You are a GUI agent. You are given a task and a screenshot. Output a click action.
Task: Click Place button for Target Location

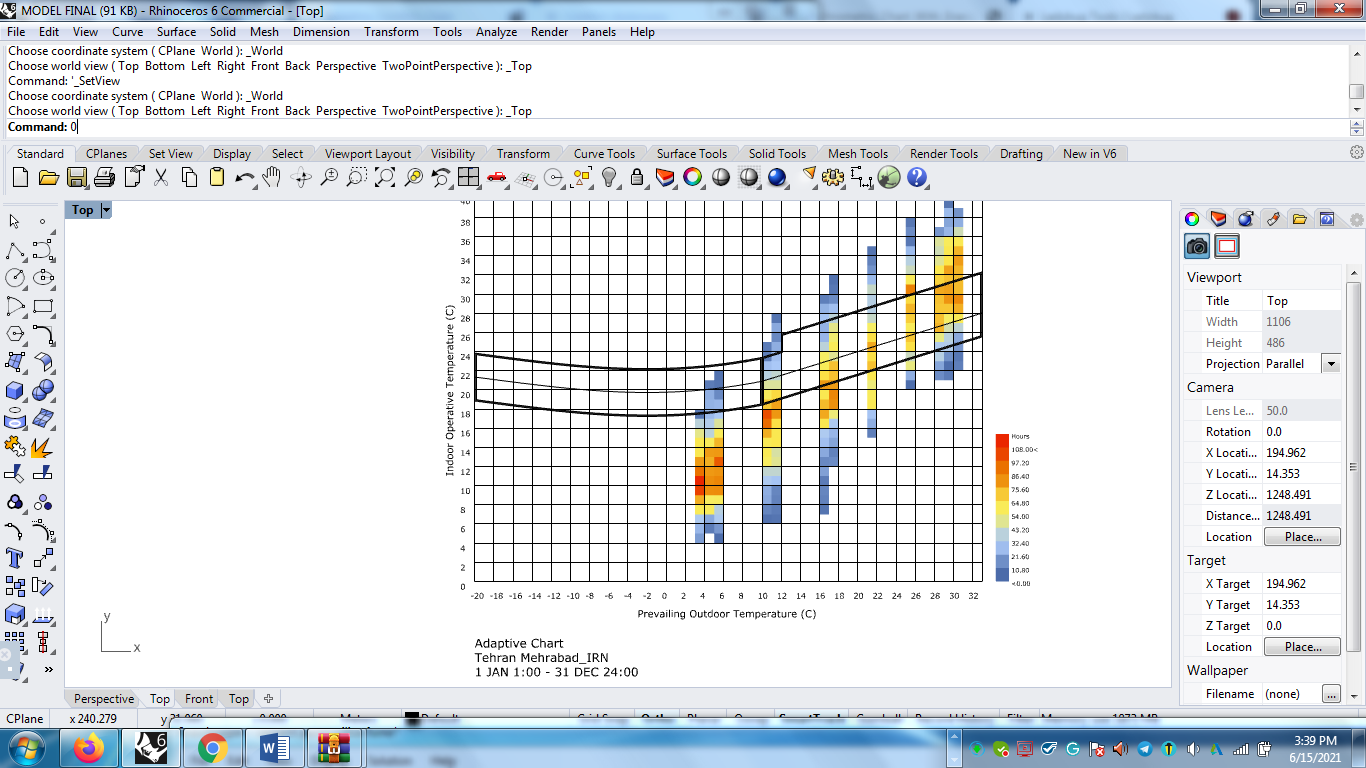(x=1303, y=647)
